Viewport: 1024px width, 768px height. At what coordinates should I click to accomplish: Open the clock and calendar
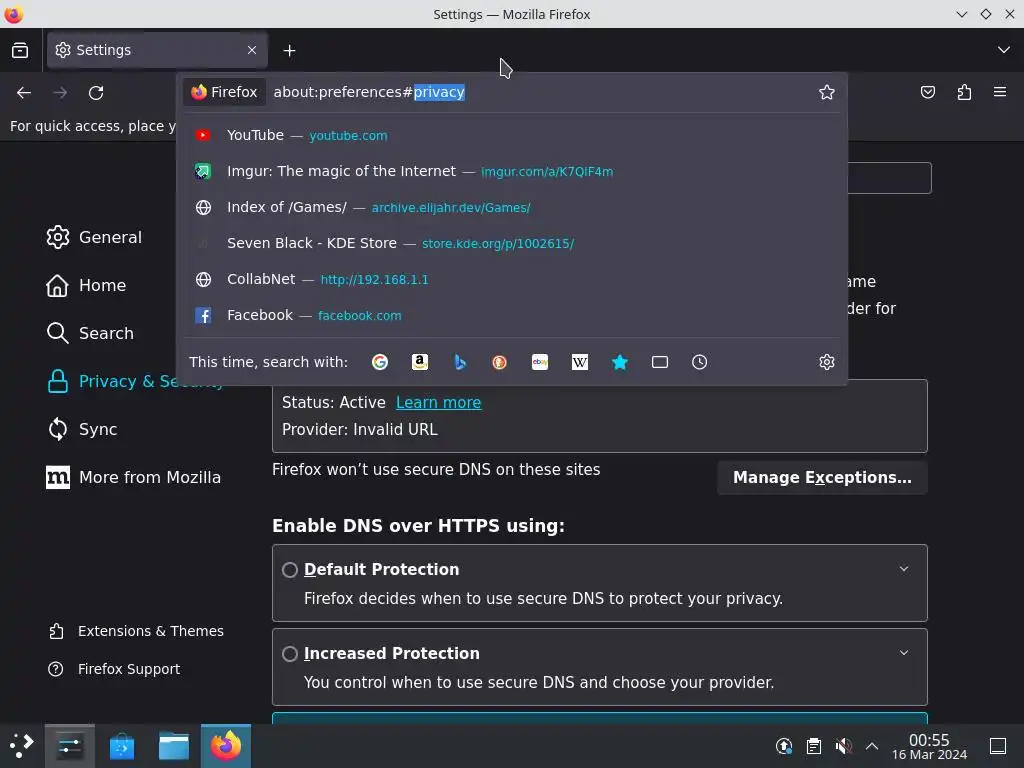click(929, 746)
